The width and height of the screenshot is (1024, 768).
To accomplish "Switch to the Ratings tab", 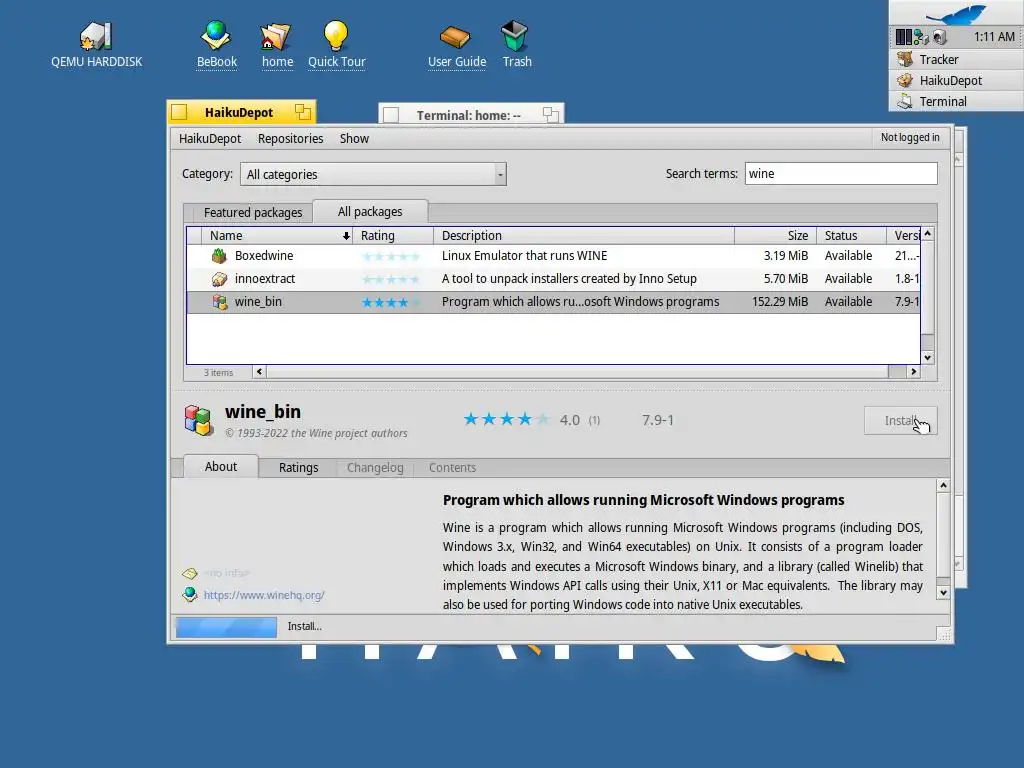I will click(x=298, y=468).
